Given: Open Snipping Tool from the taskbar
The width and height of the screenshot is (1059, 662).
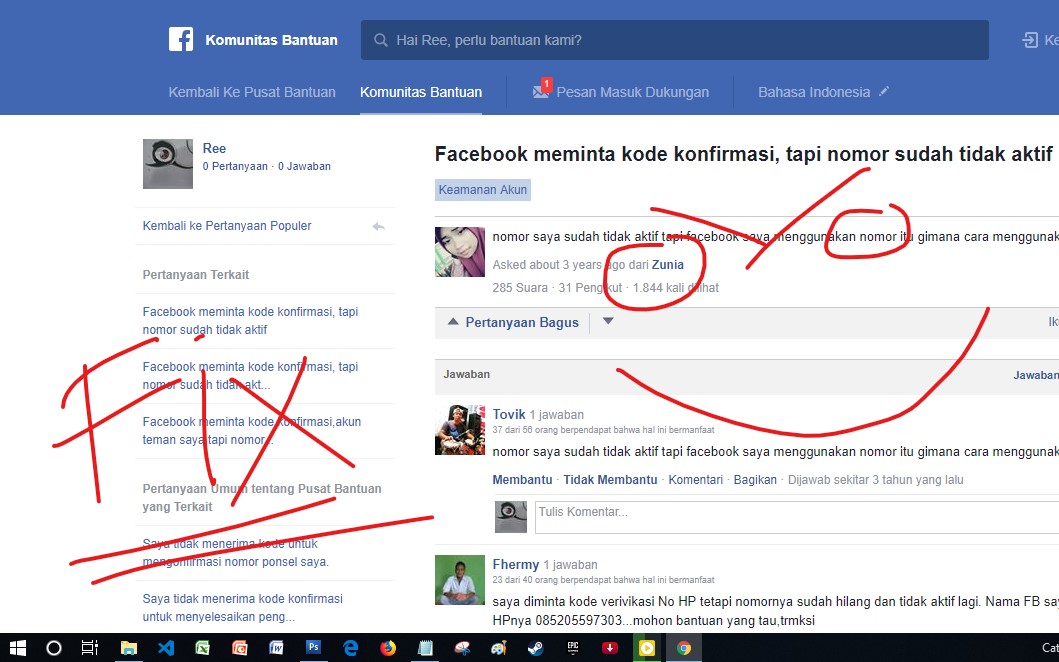Looking at the screenshot, I should tap(462, 648).
